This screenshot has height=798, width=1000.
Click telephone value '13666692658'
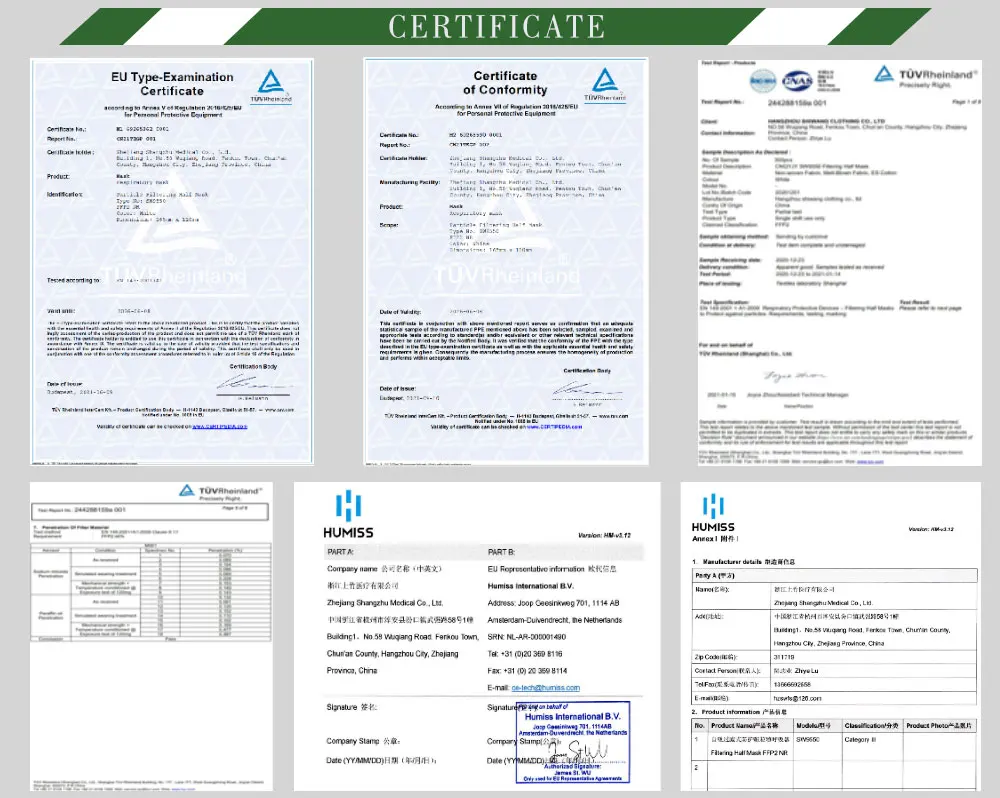point(792,684)
